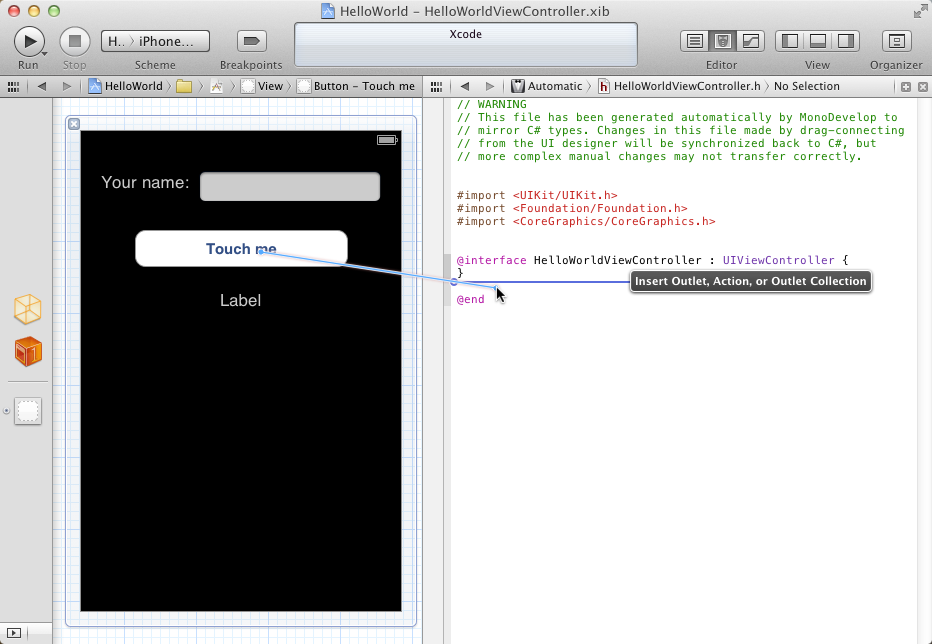
Task: Open the Scheme selector dropdown
Action: [155, 41]
